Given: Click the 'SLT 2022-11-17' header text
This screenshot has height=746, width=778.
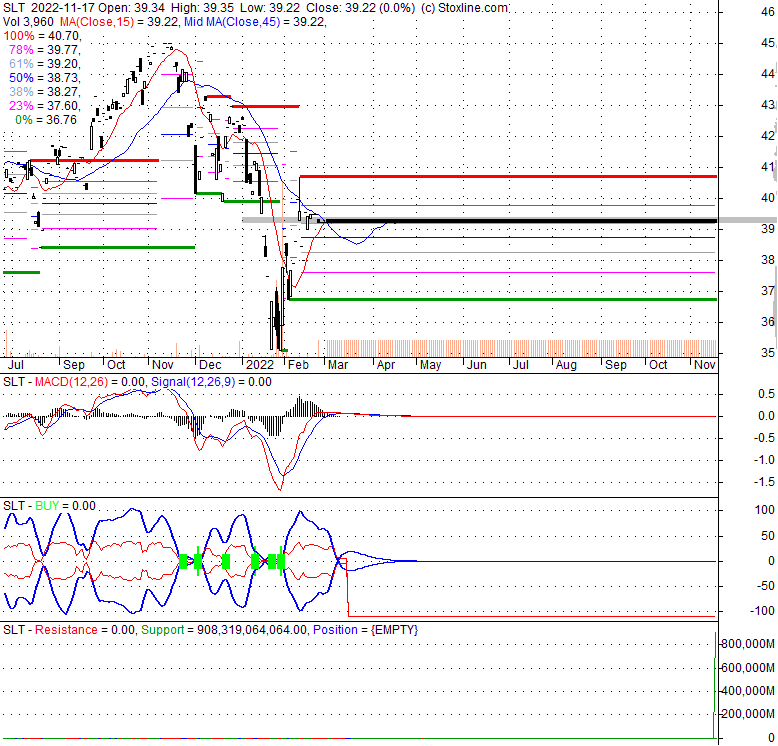Looking at the screenshot, I should tap(49, 8).
